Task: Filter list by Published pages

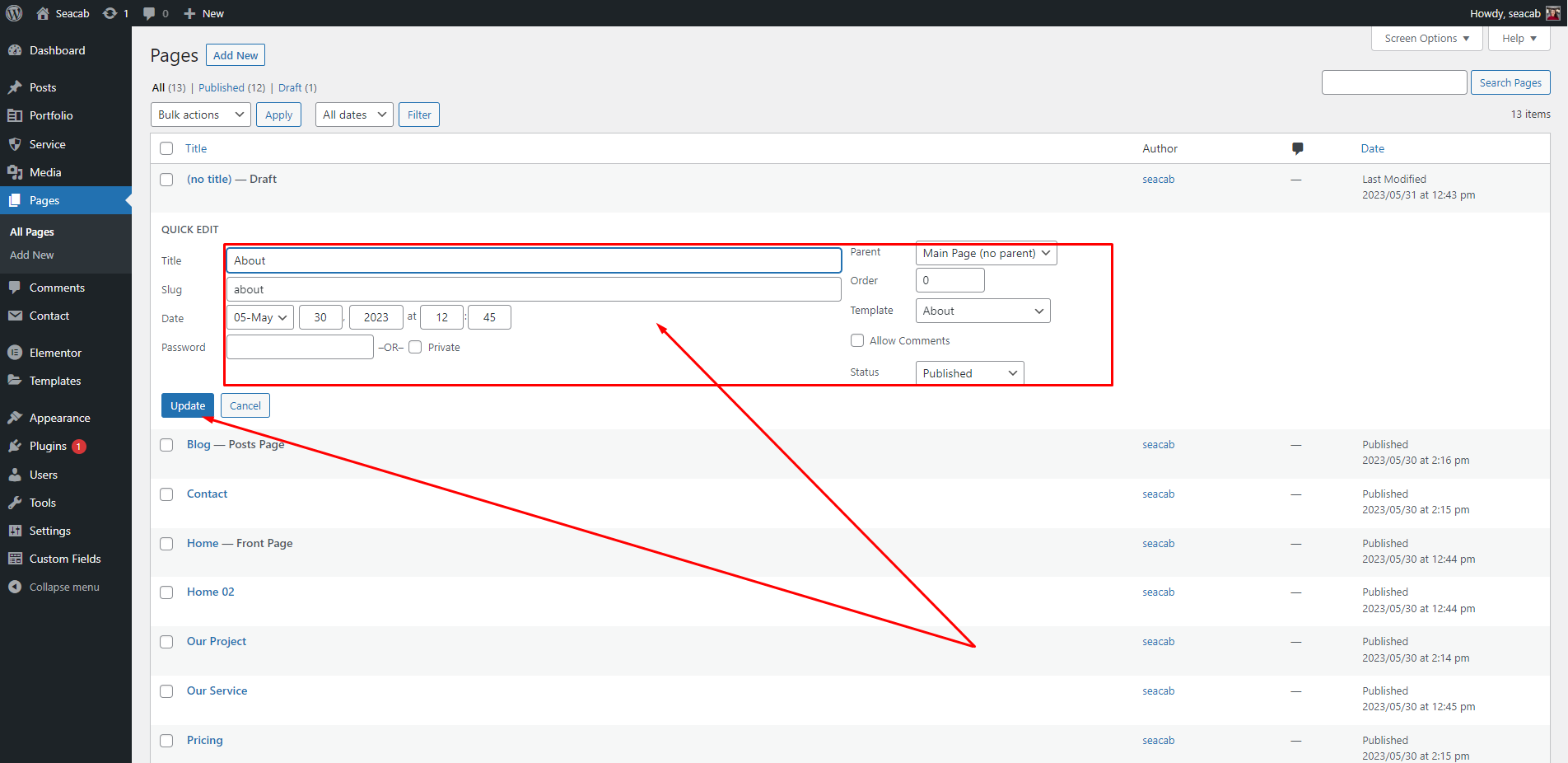Action: pyautogui.click(x=221, y=87)
